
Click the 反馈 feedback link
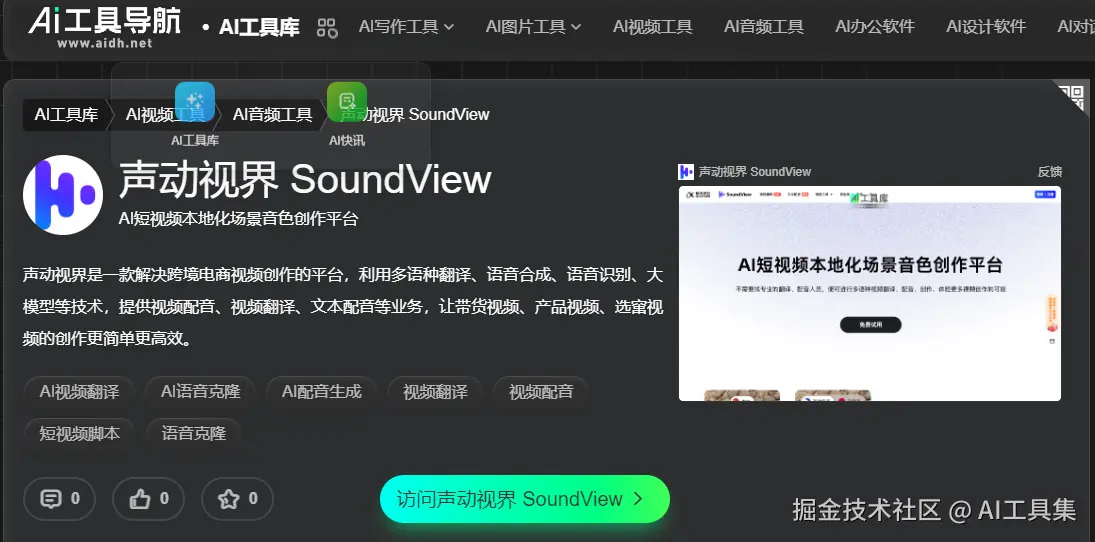coord(1050,172)
